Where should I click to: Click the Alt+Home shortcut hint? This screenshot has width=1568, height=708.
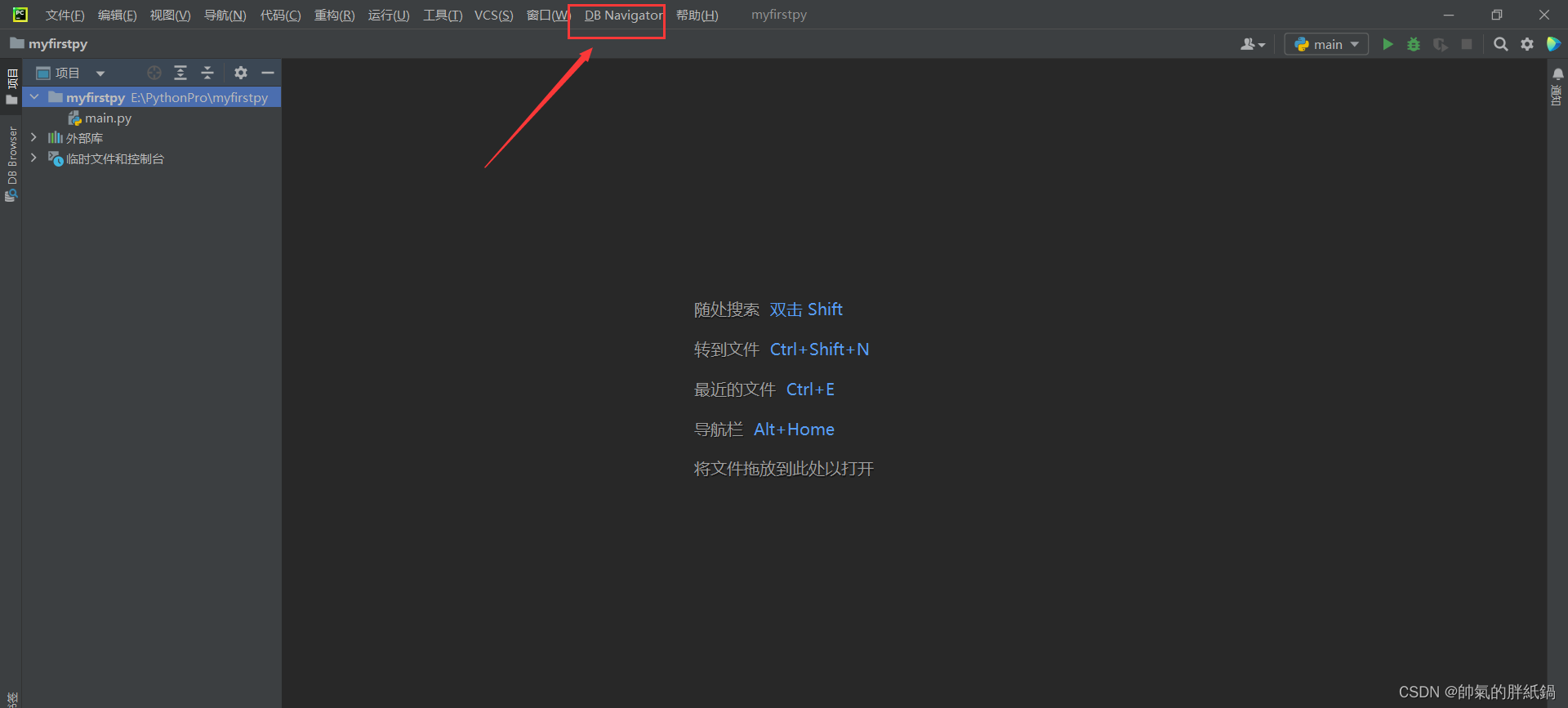click(x=794, y=430)
